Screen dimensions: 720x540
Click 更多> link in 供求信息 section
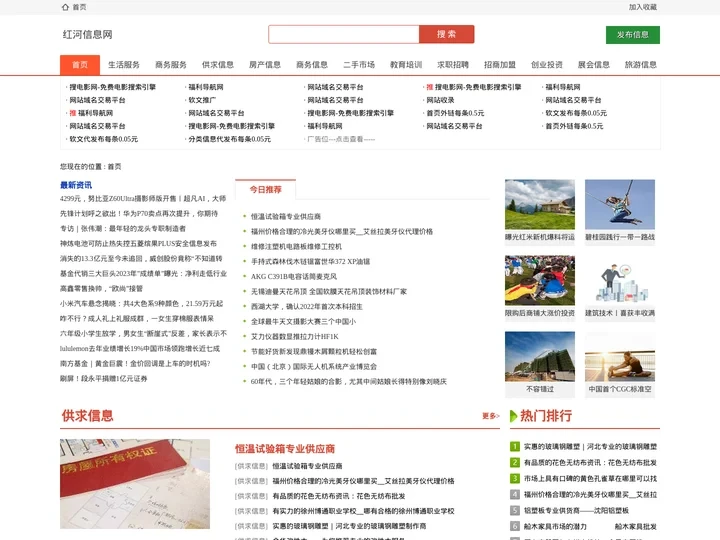tap(490, 416)
